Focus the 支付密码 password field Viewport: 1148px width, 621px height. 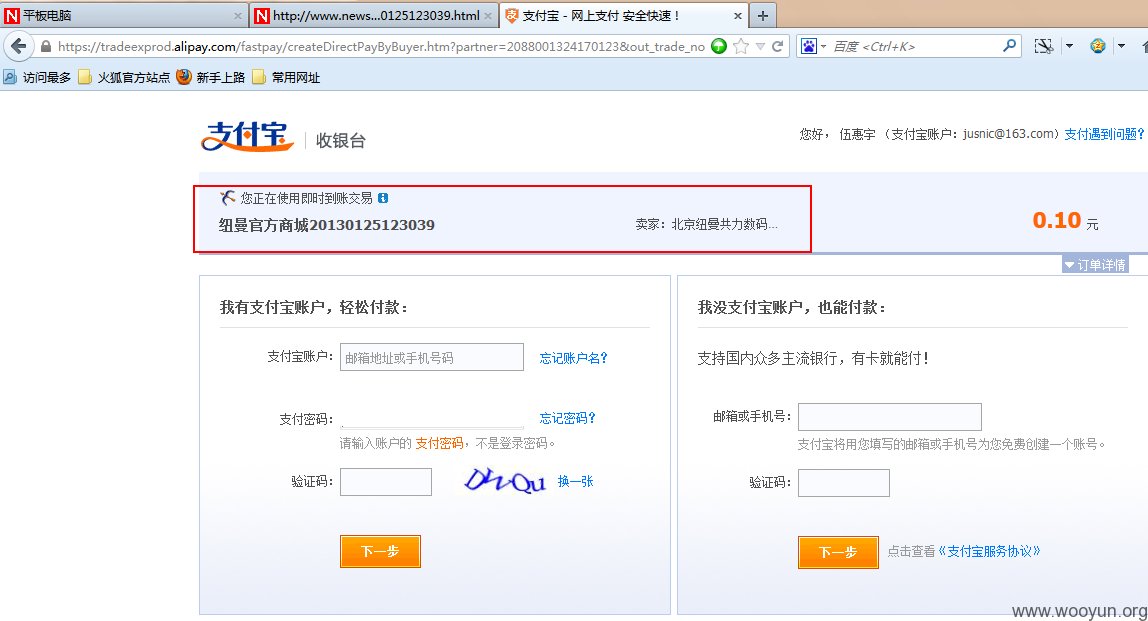433,418
